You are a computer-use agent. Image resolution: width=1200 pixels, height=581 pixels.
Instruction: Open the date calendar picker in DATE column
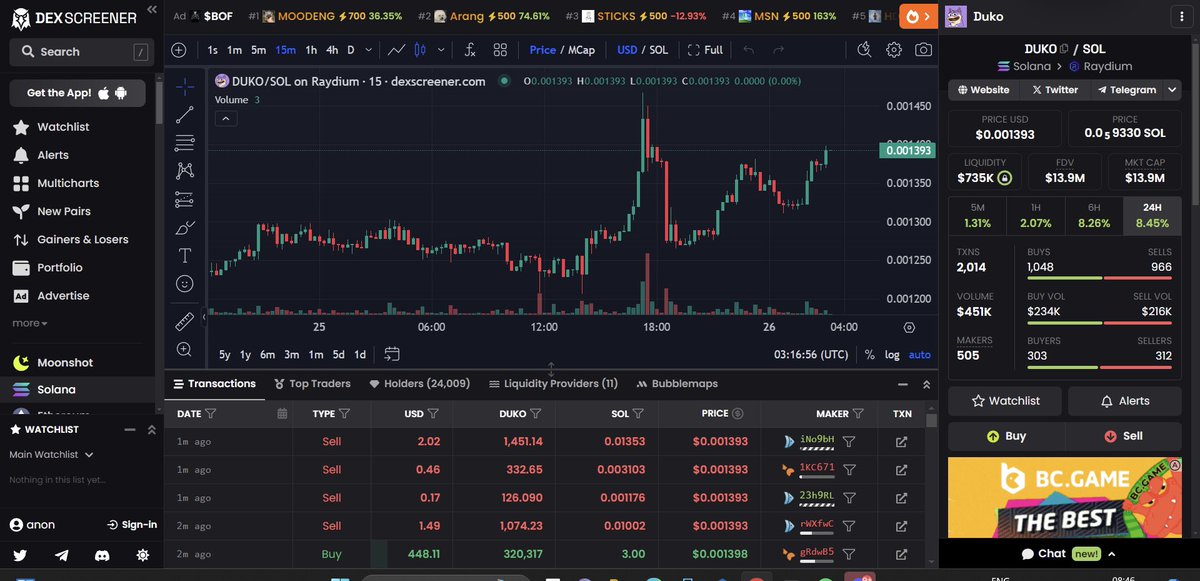282,413
